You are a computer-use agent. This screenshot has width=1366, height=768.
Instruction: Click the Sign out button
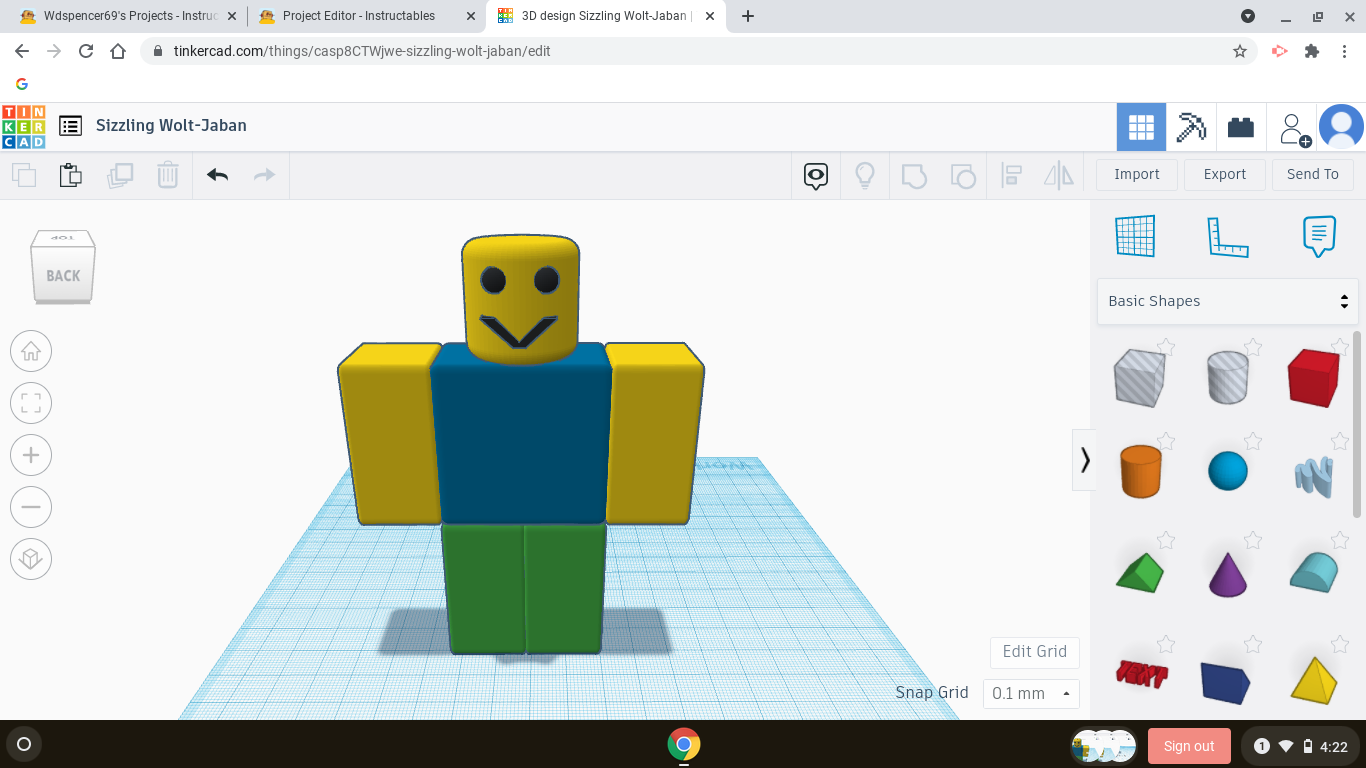[1189, 746]
